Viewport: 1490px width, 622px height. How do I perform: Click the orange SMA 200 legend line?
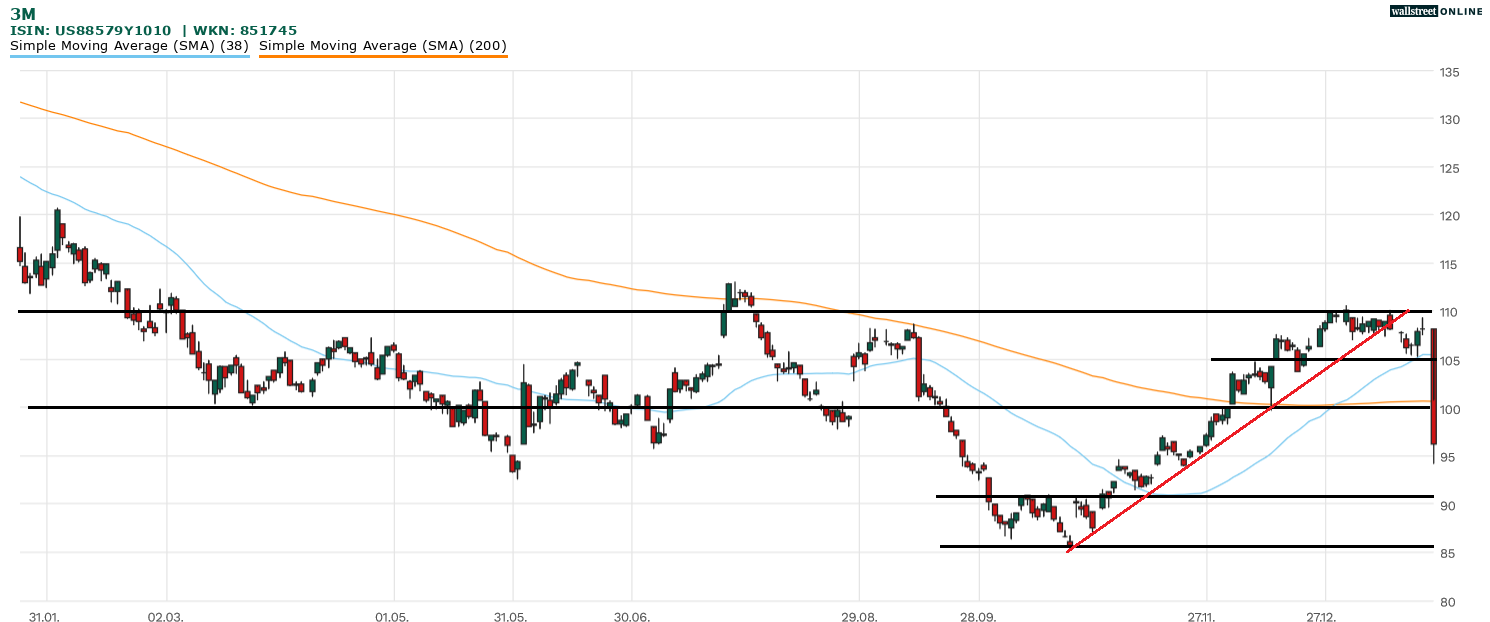tap(383, 56)
